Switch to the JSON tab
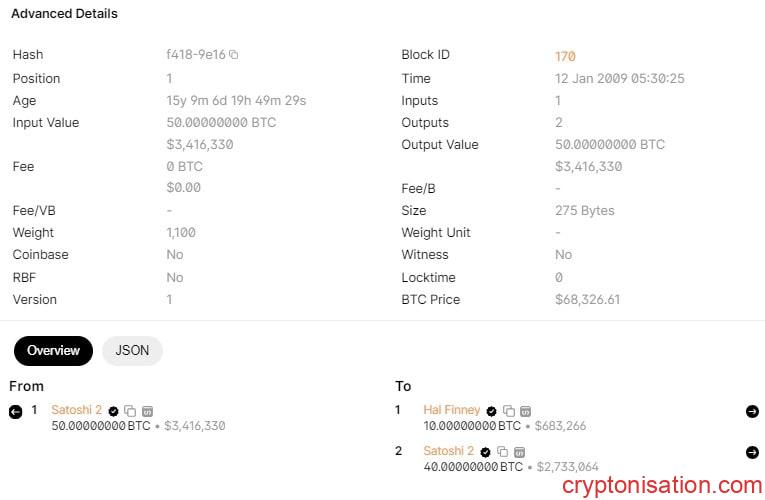Screen dimensions: 765x500 [132, 351]
